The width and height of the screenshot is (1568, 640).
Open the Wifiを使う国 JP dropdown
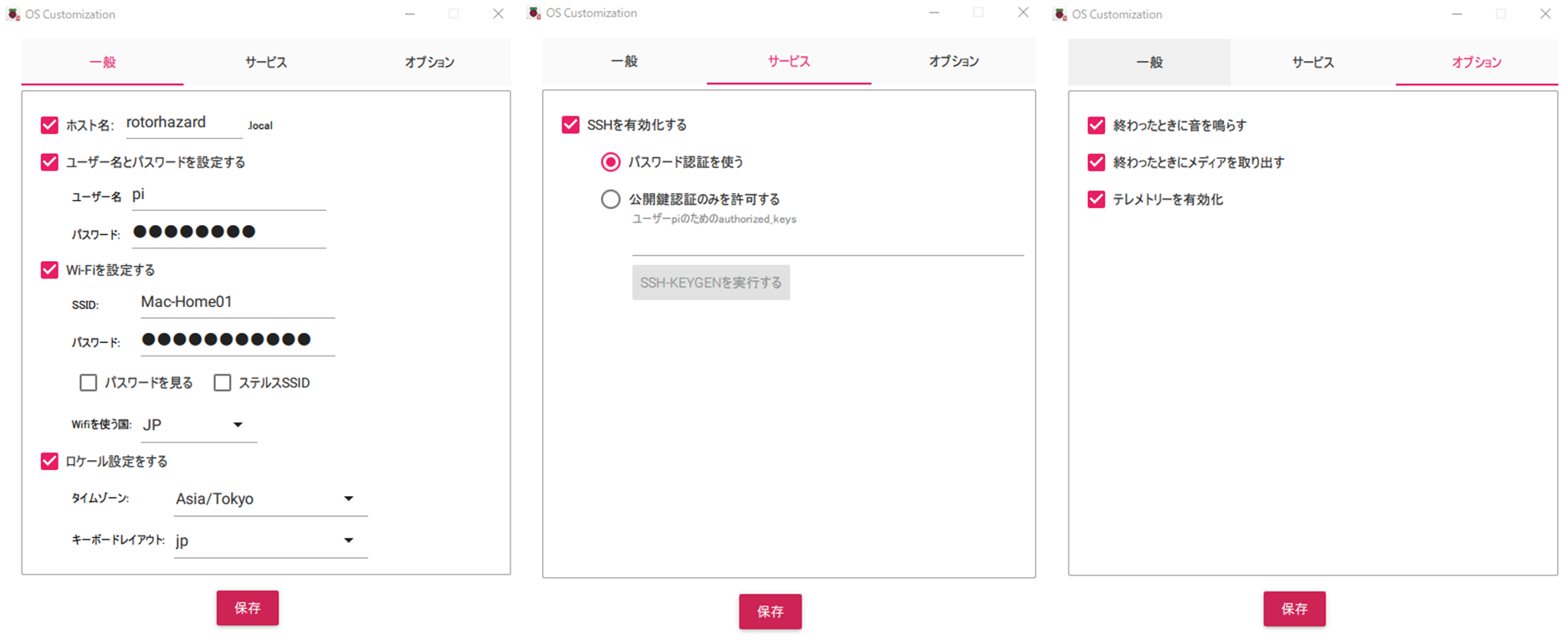197,425
